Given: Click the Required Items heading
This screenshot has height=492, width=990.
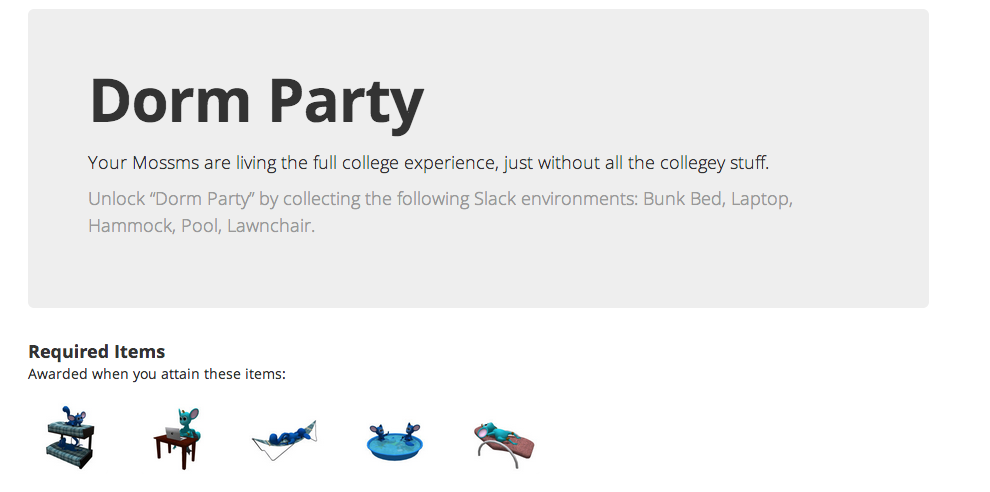Looking at the screenshot, I should (97, 352).
